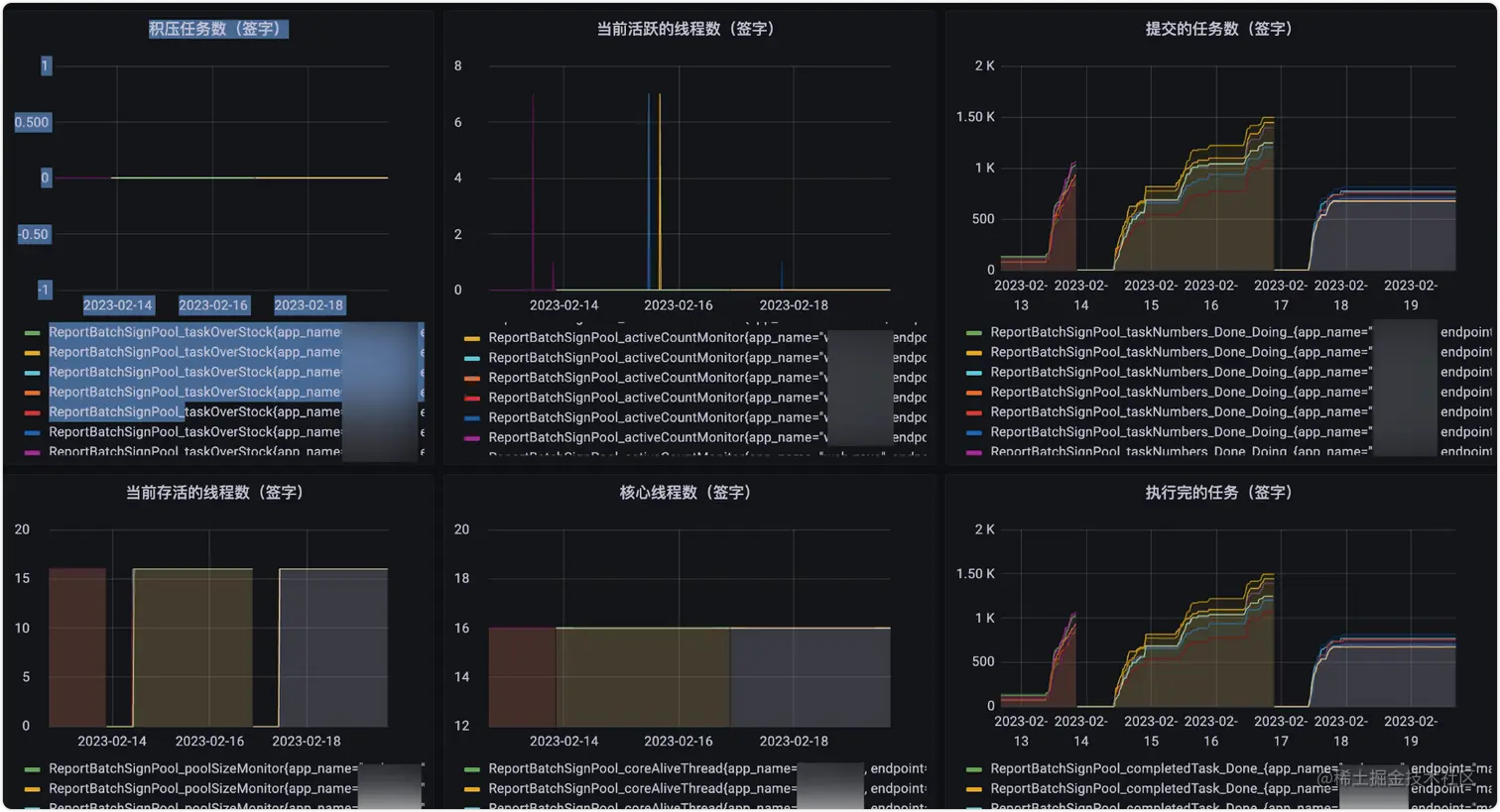This screenshot has width=1500, height=812.
Task: Open the 提交的任务数（签字） panel title menu
Action: 1219,29
